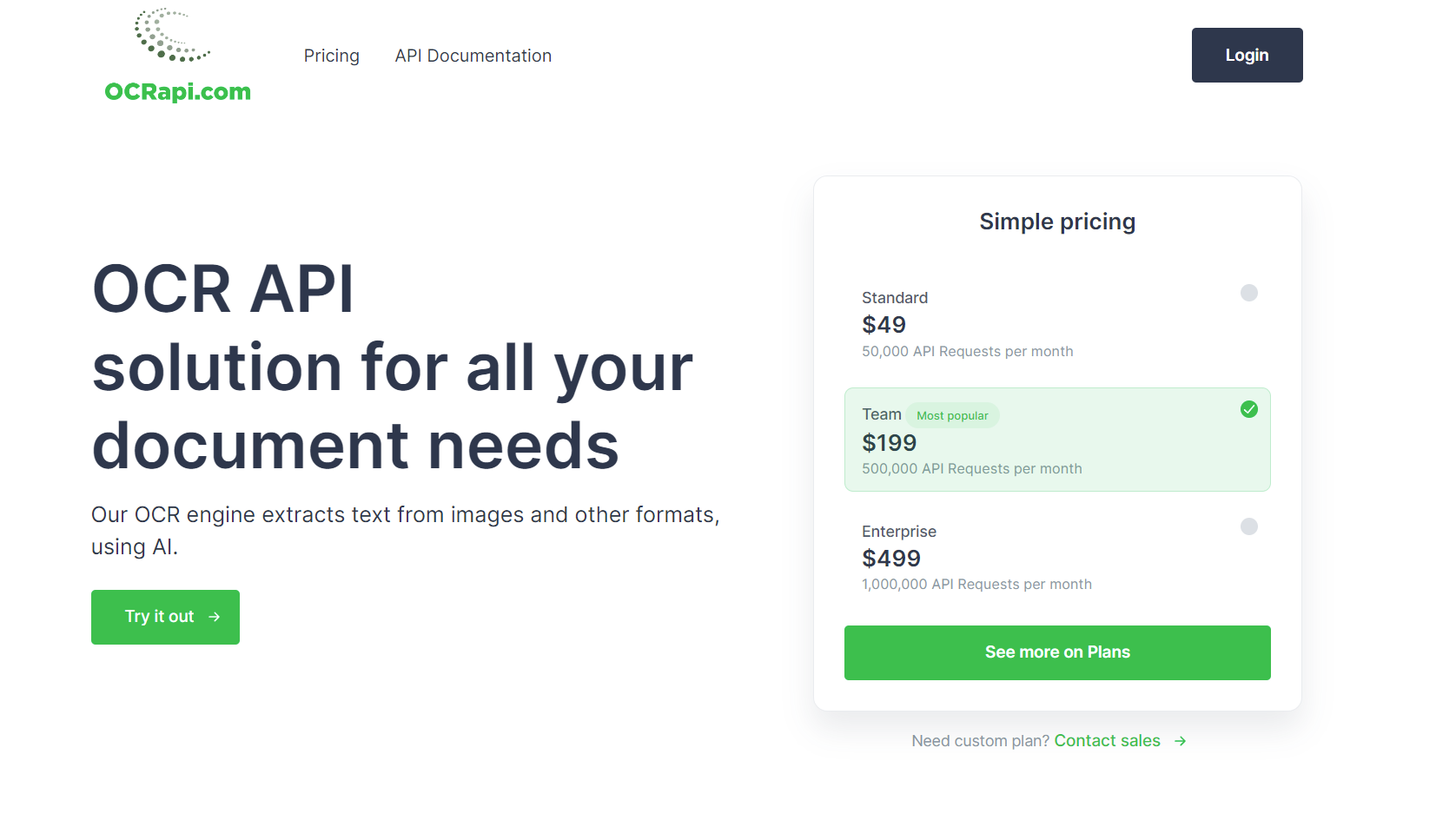The image size is (1456, 814).
Task: Click the Most popular badge
Action: (x=953, y=415)
